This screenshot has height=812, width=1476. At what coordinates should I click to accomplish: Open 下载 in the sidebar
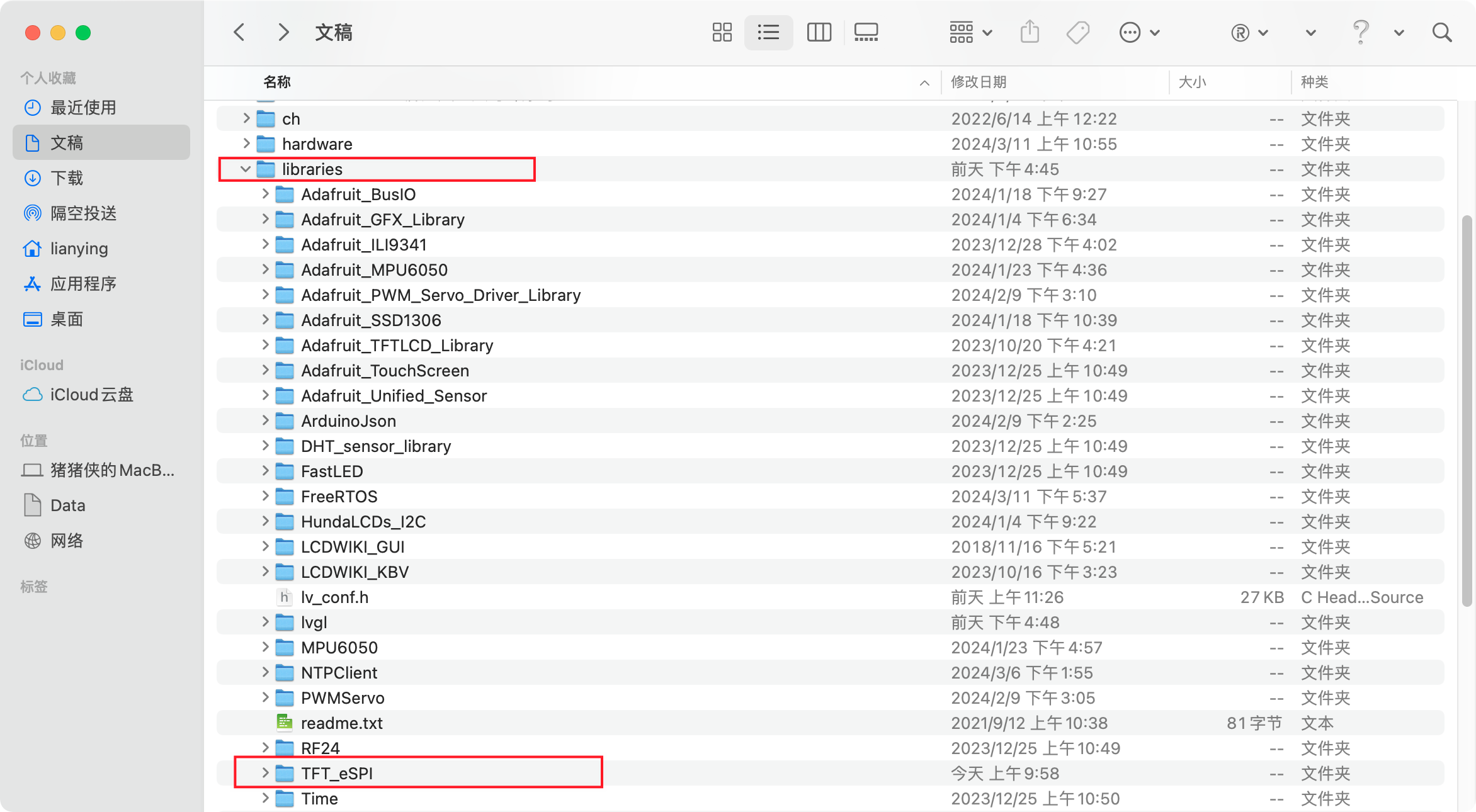[67, 178]
